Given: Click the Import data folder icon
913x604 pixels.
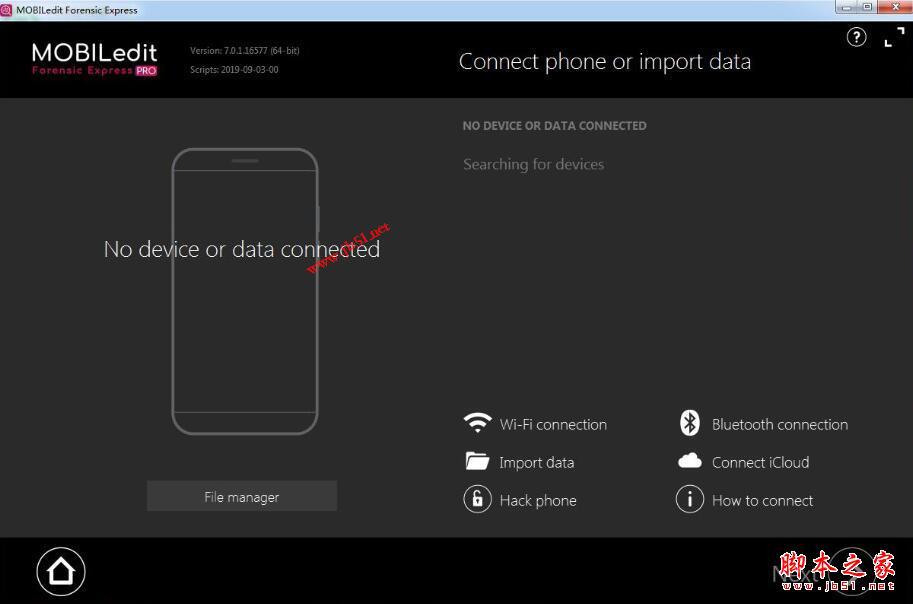Looking at the screenshot, I should [x=477, y=461].
